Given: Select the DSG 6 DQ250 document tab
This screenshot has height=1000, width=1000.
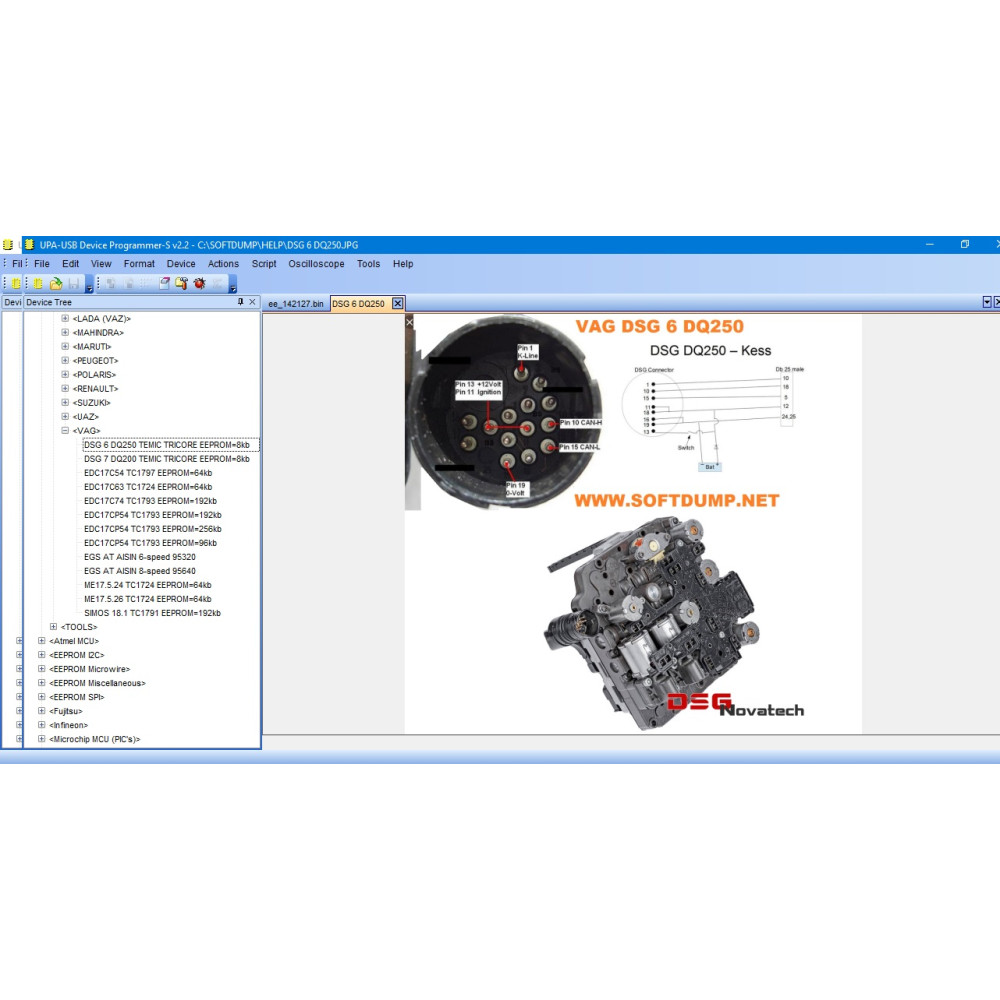Looking at the screenshot, I should (358, 304).
